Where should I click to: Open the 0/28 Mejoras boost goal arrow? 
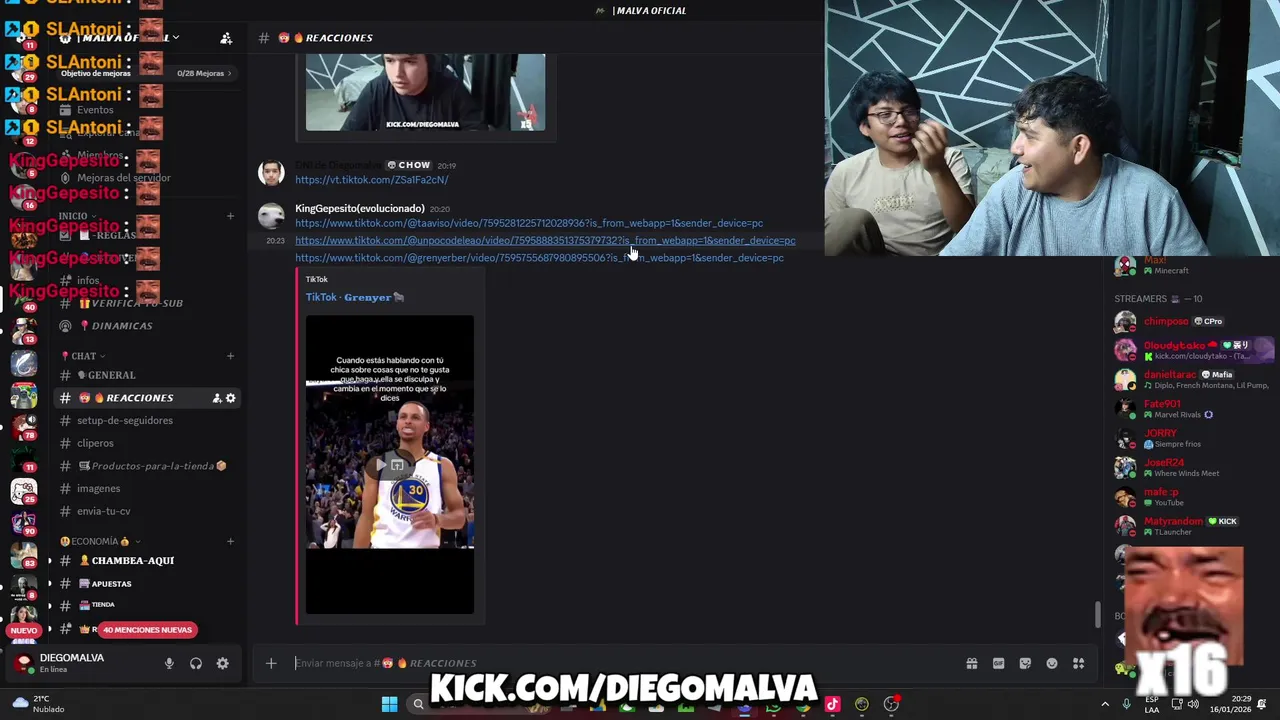tap(229, 73)
